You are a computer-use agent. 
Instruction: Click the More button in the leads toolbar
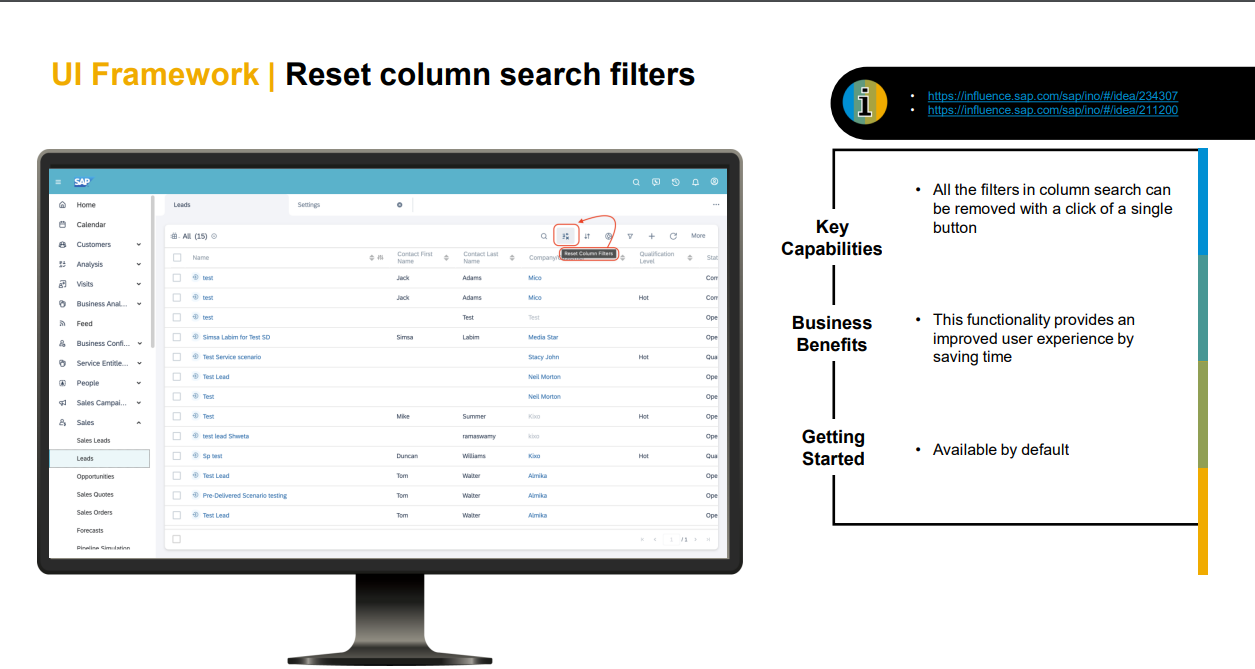698,236
